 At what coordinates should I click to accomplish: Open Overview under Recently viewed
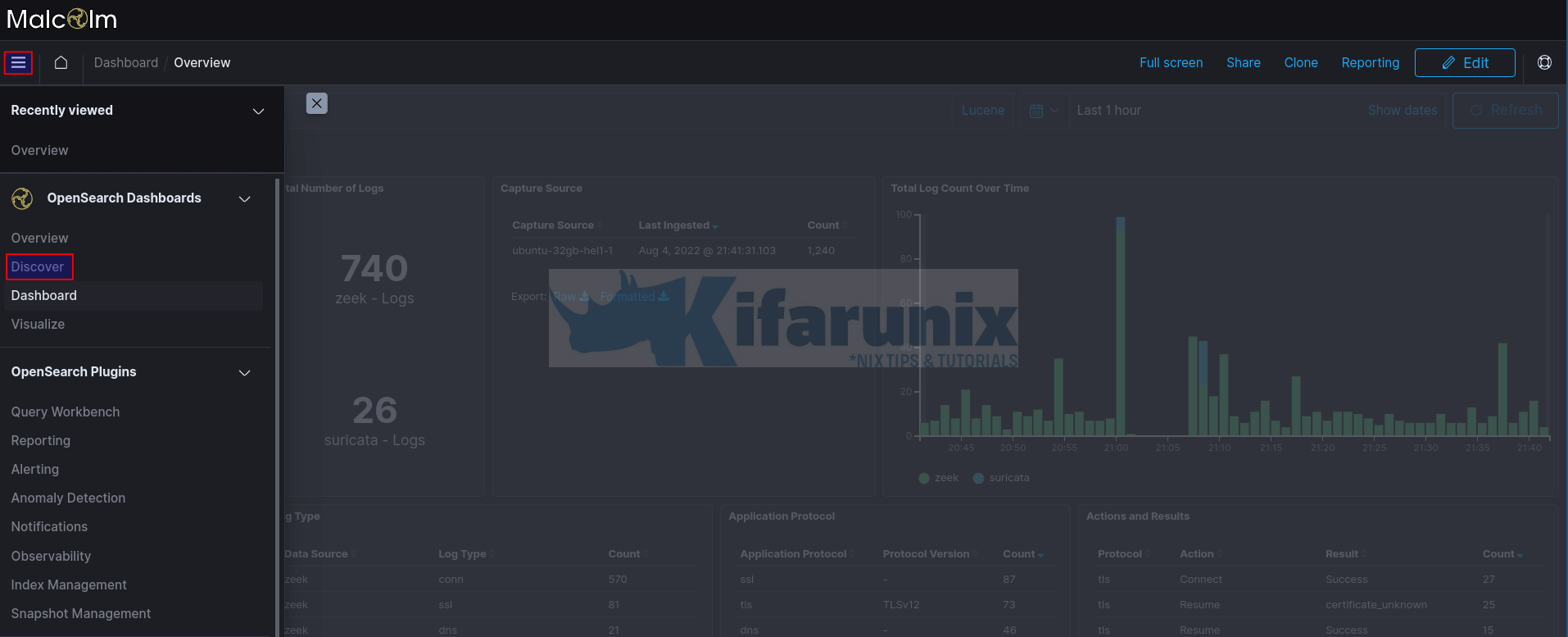click(39, 151)
